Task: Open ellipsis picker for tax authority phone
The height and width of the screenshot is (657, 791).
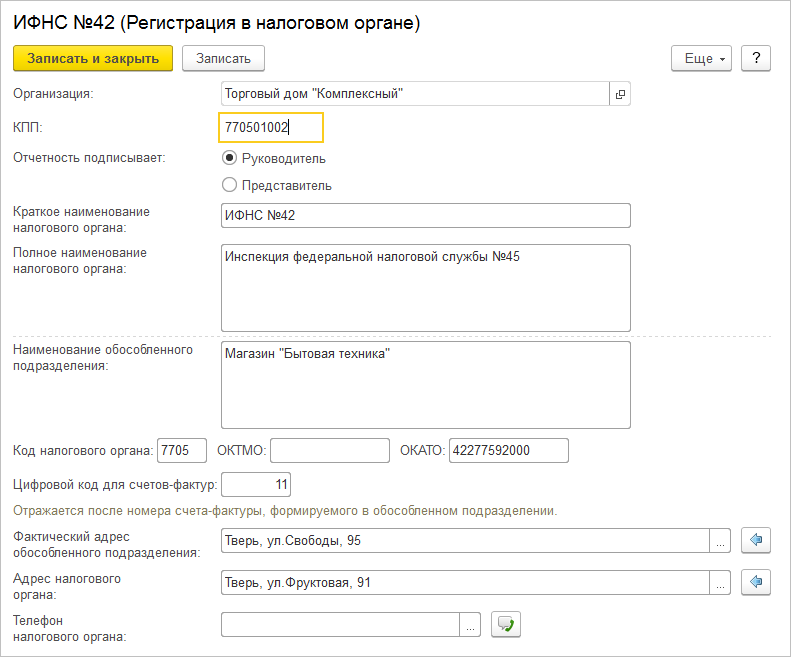Action: (470, 625)
